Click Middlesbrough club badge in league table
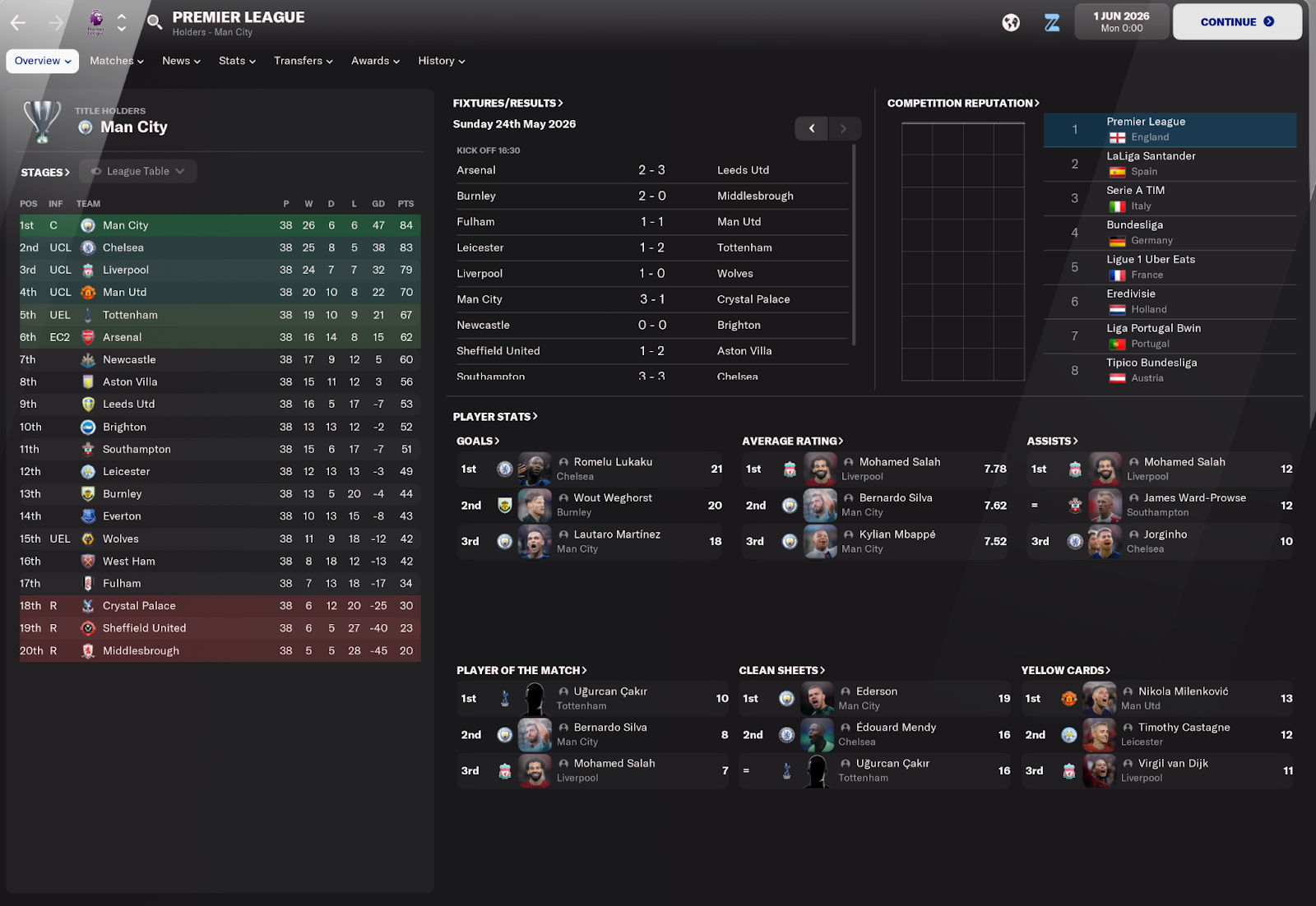This screenshot has width=1316, height=906. pyautogui.click(x=88, y=650)
